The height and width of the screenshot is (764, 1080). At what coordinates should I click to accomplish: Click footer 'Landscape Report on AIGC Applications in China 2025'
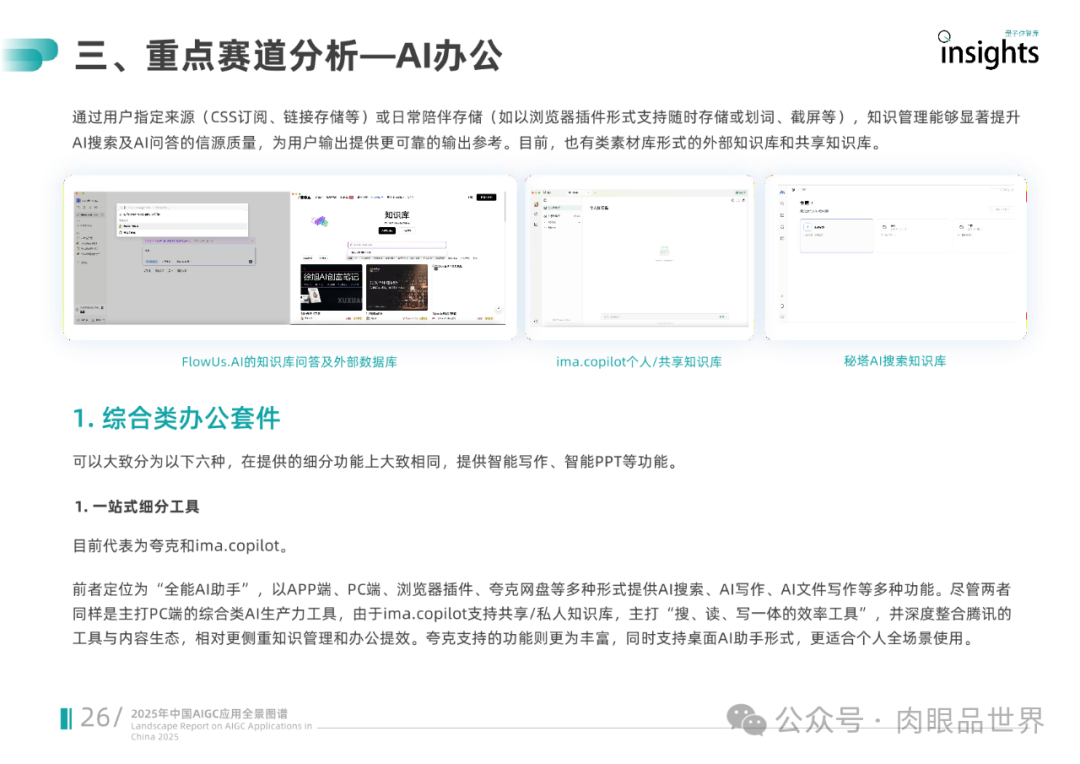pyautogui.click(x=222, y=731)
